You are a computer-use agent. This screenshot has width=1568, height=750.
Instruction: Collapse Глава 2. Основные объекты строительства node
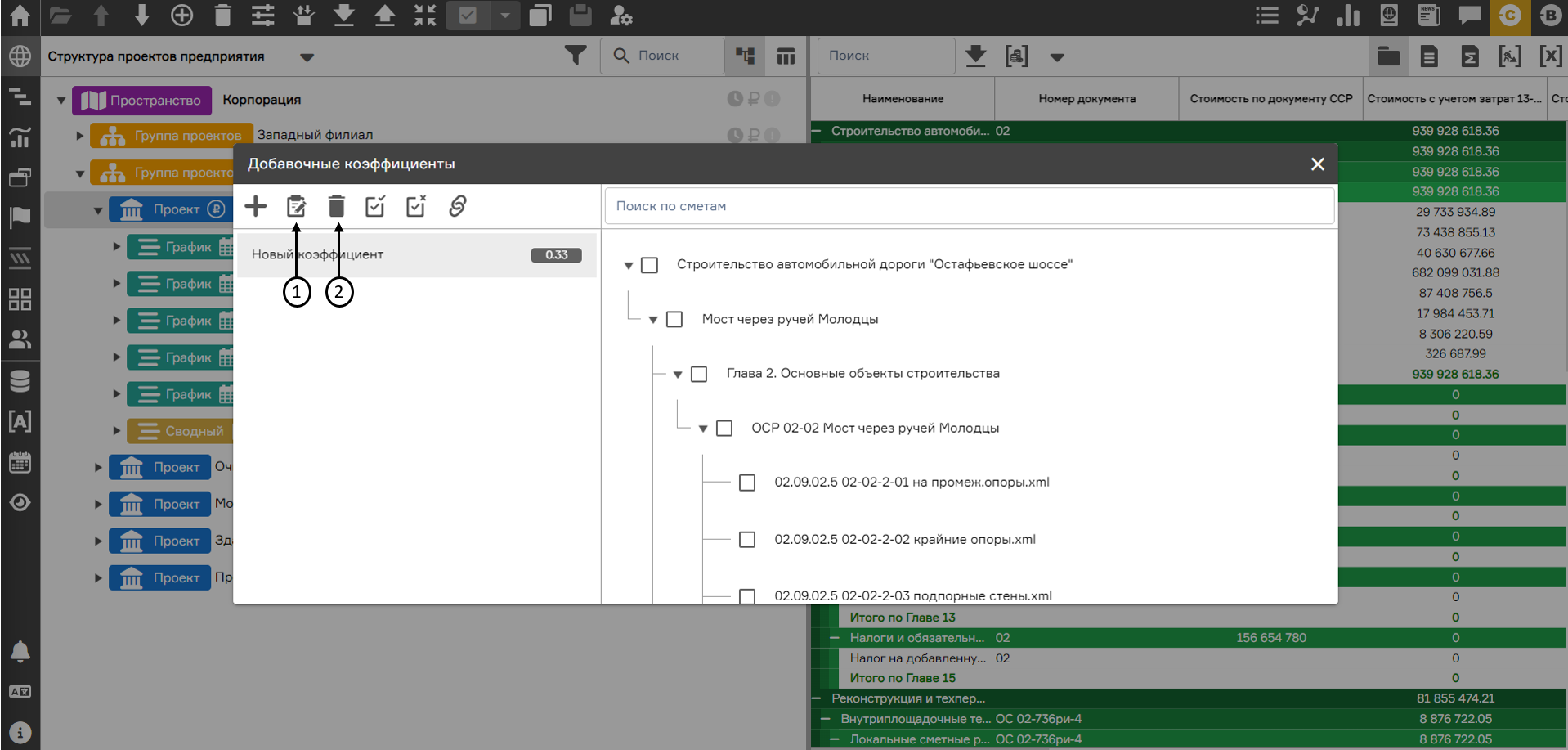pos(678,375)
